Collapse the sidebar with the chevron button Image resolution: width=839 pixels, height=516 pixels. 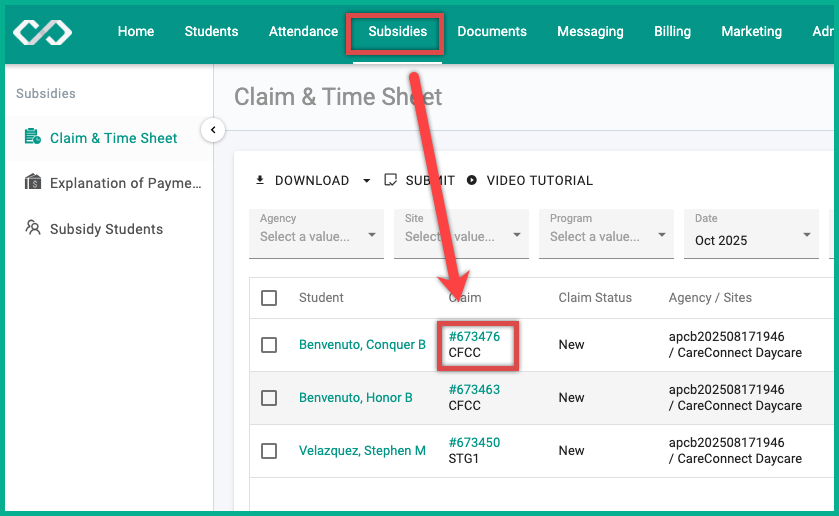tap(213, 130)
